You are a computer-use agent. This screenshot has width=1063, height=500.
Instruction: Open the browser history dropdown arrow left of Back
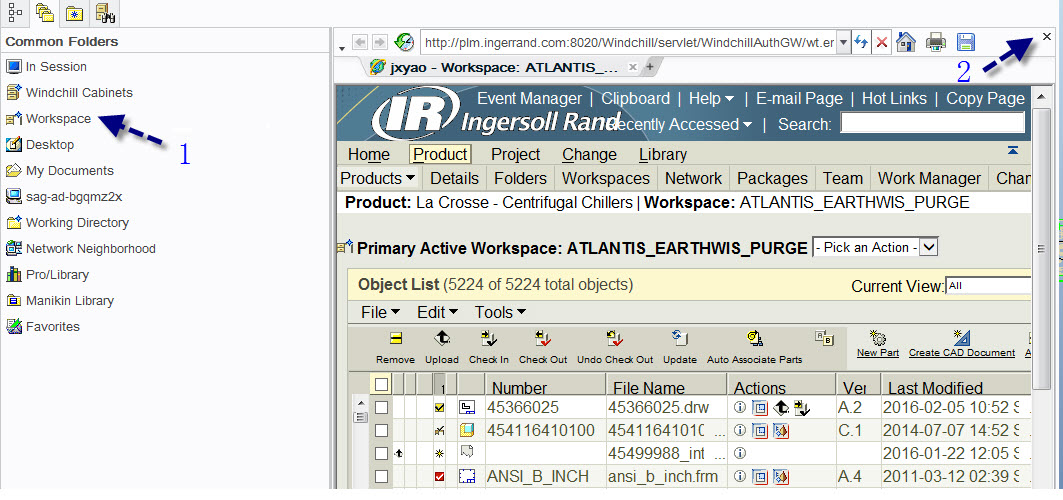pyautogui.click(x=342, y=48)
